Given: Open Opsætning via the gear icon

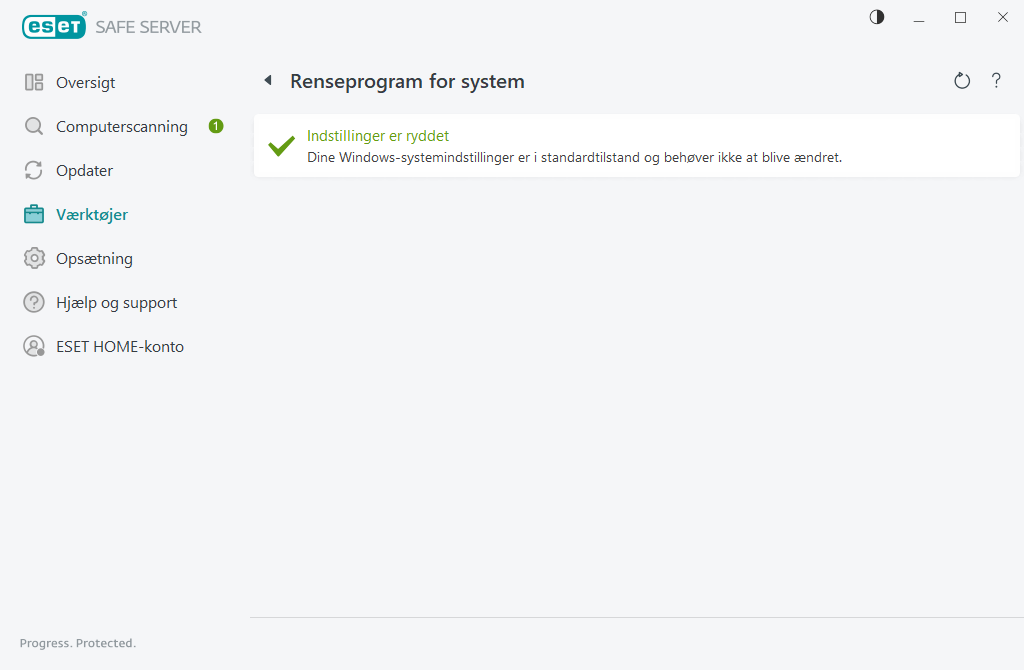Looking at the screenshot, I should pyautogui.click(x=33, y=258).
